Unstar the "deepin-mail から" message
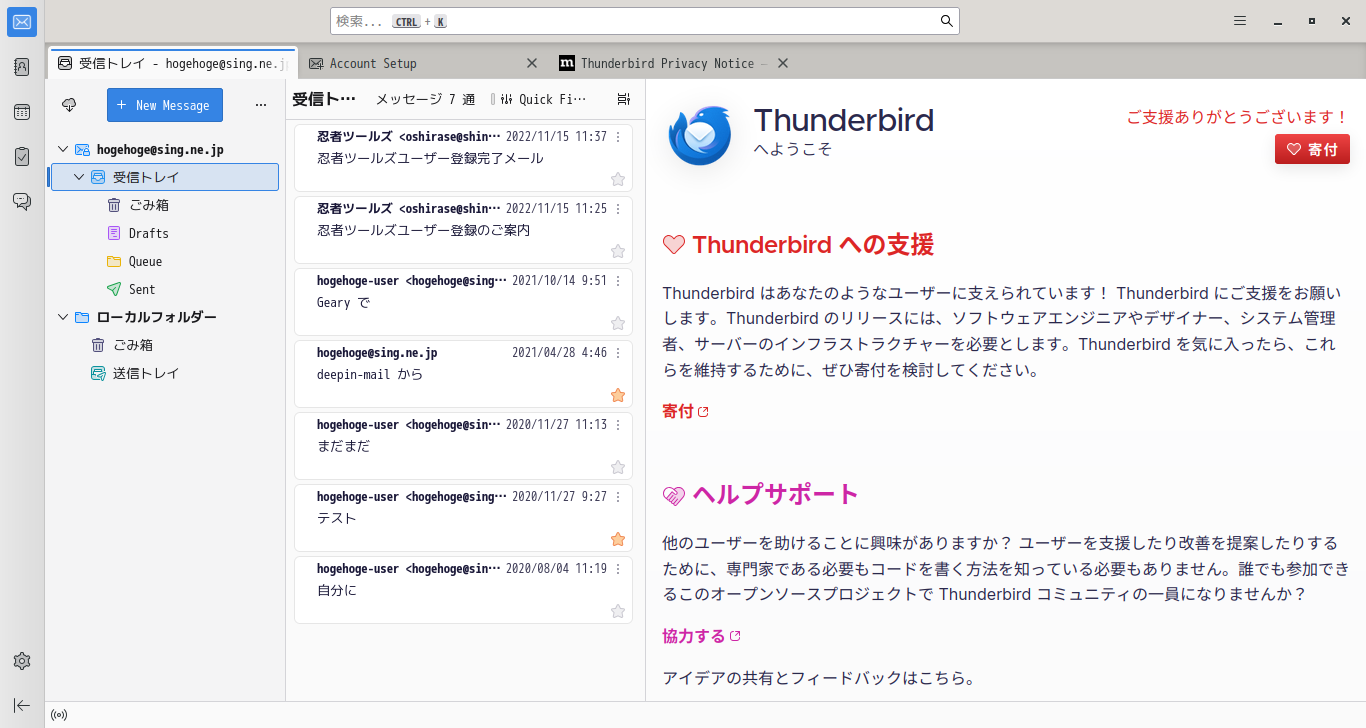The width and height of the screenshot is (1366, 728). pyautogui.click(x=618, y=395)
